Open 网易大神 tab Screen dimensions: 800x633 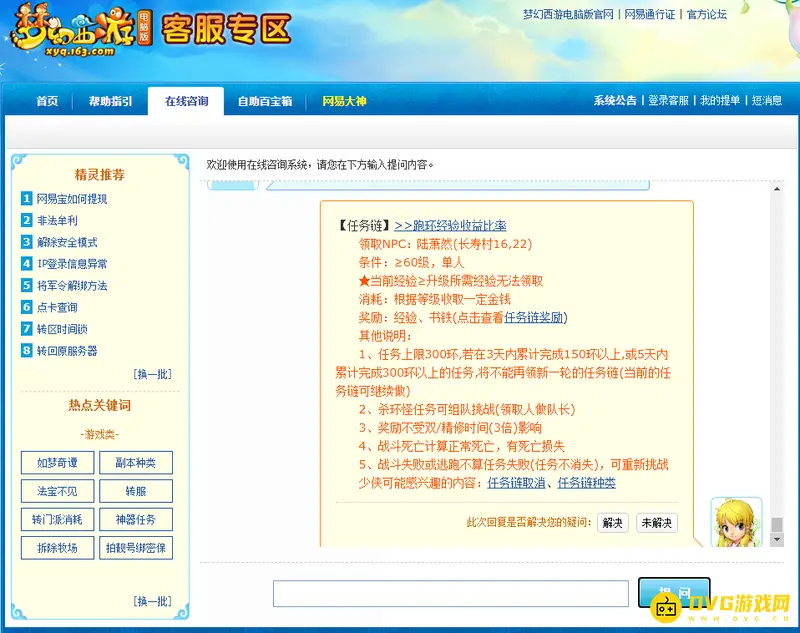pos(344,101)
